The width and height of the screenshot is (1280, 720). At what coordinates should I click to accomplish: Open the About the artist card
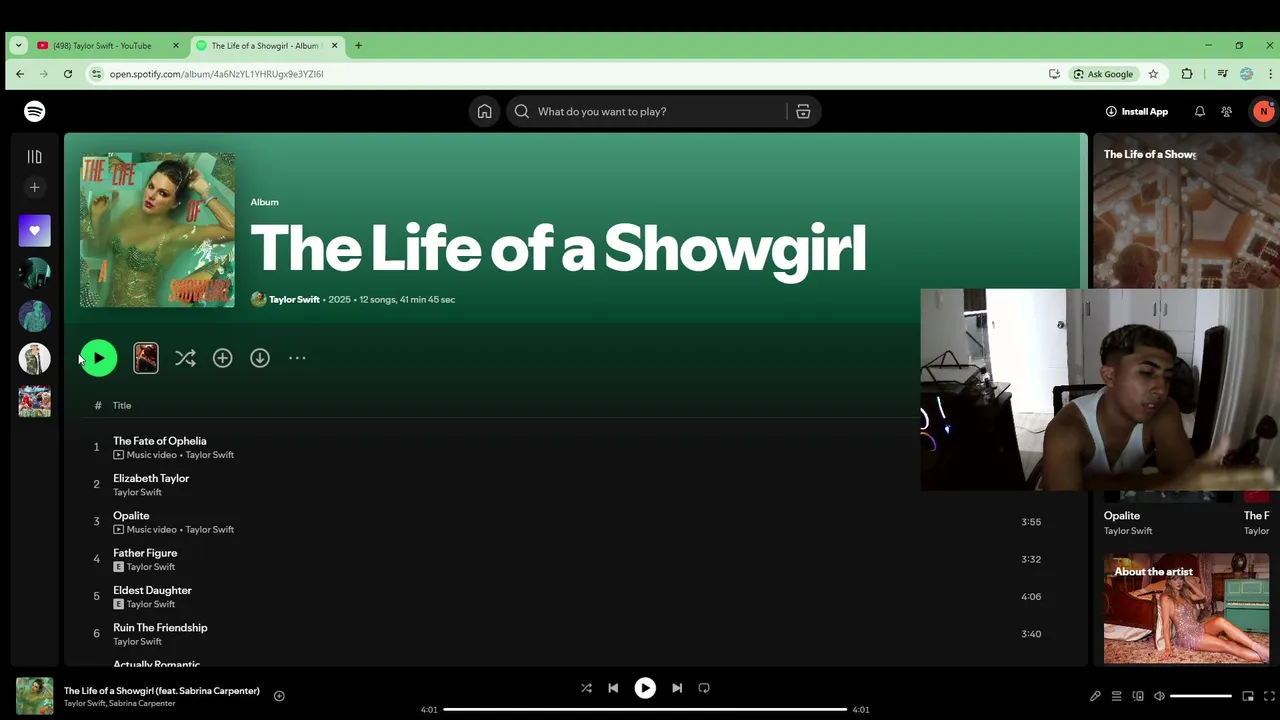(1186, 608)
